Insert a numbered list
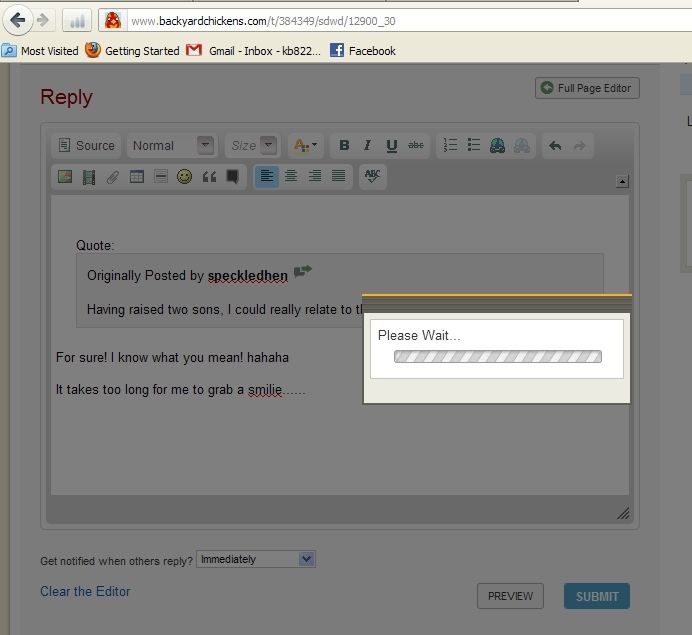Image resolution: width=692 pixels, height=635 pixels. coord(450,146)
